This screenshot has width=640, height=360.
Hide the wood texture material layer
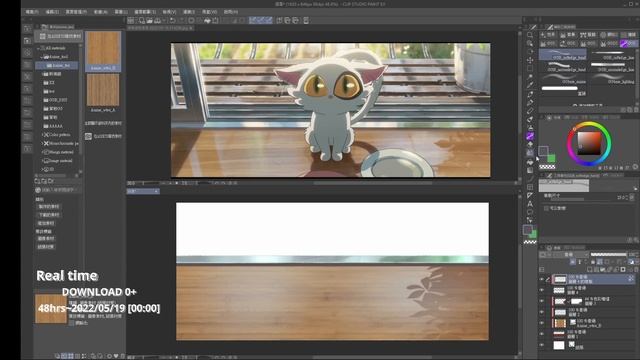[x=542, y=323]
